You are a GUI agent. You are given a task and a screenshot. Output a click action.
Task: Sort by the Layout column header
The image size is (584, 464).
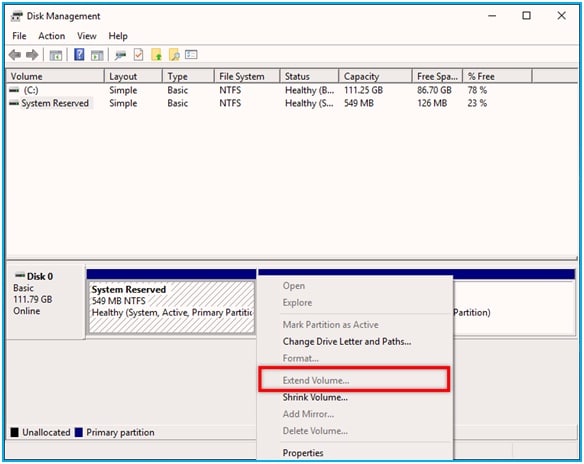pos(133,76)
